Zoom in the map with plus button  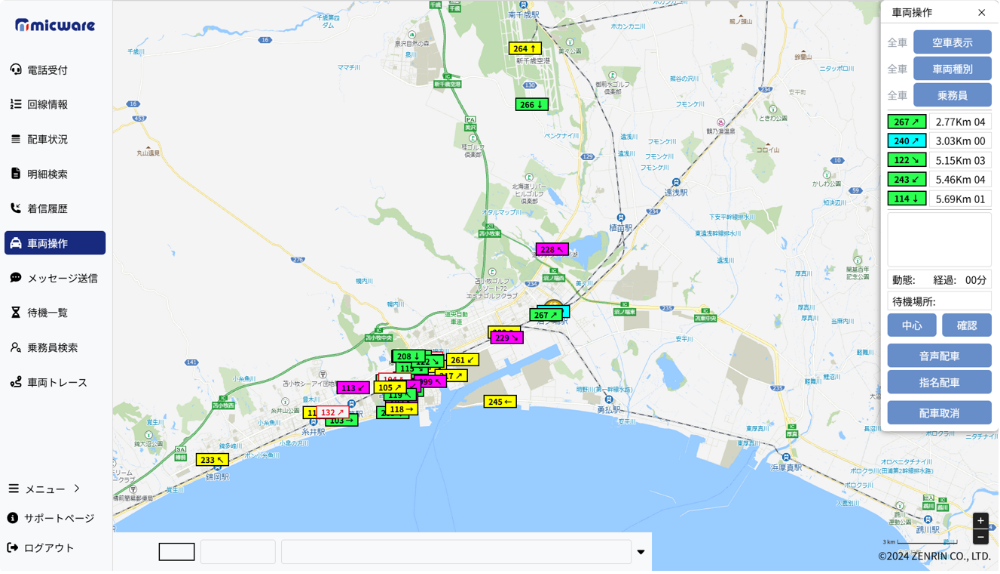click(x=980, y=521)
